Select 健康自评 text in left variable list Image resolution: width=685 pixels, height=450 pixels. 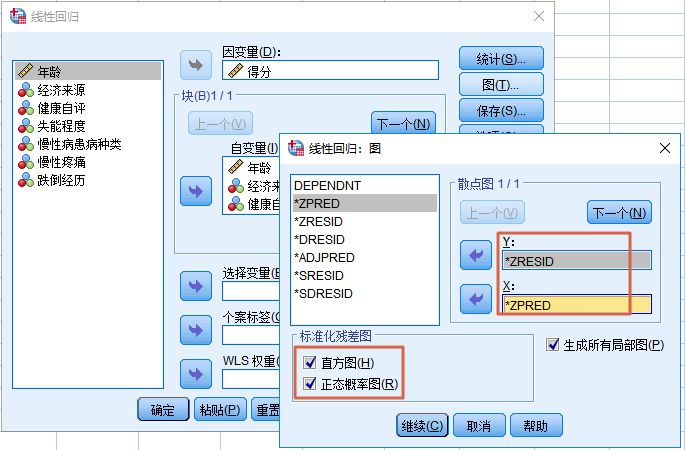coord(61,108)
